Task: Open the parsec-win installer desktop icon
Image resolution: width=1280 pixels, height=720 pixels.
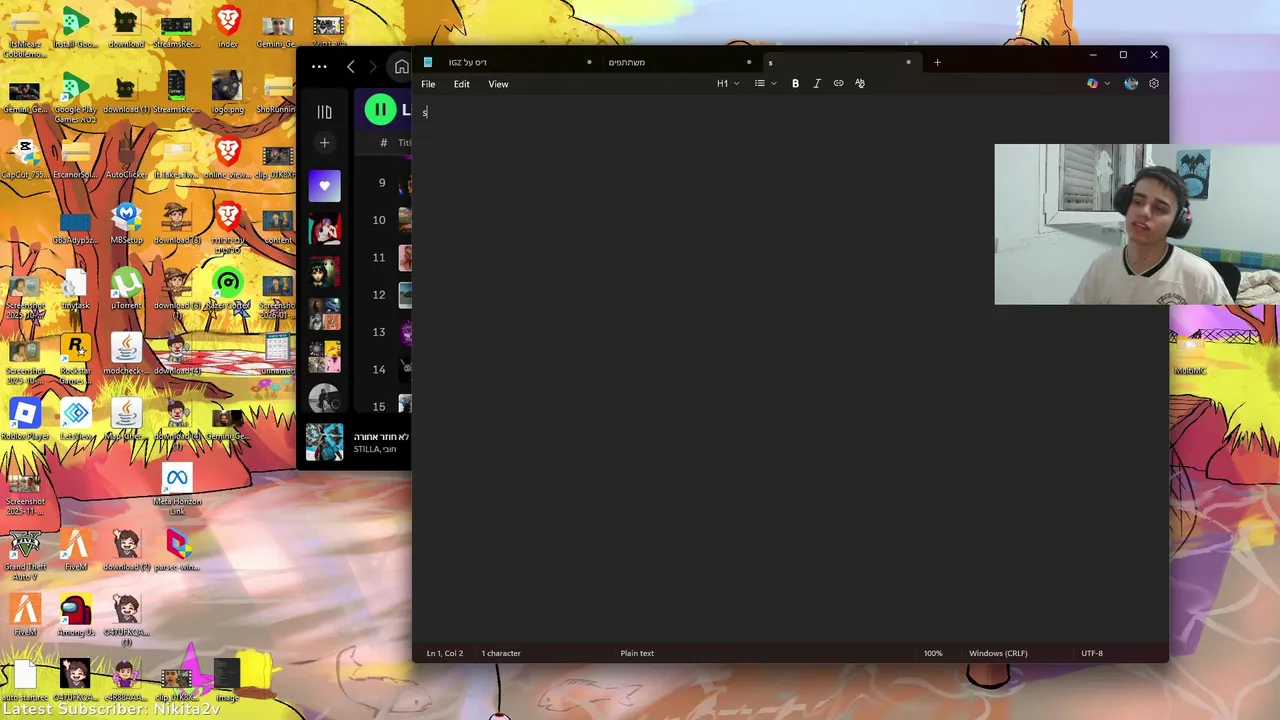Action: 177,550
